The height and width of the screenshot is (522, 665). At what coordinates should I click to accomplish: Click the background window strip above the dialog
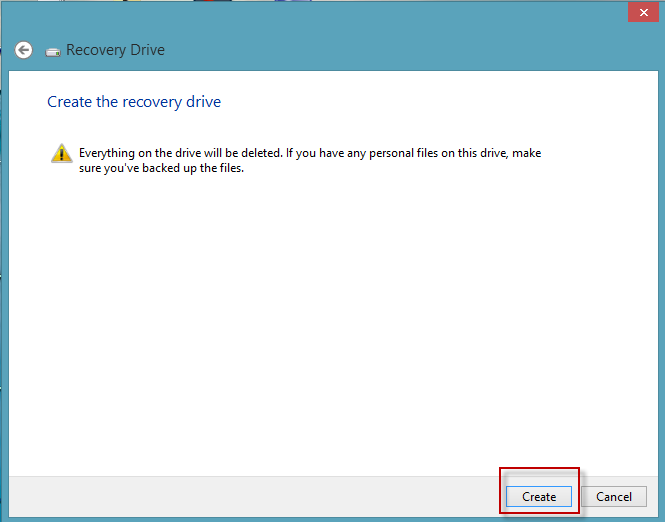(x=170, y=0)
